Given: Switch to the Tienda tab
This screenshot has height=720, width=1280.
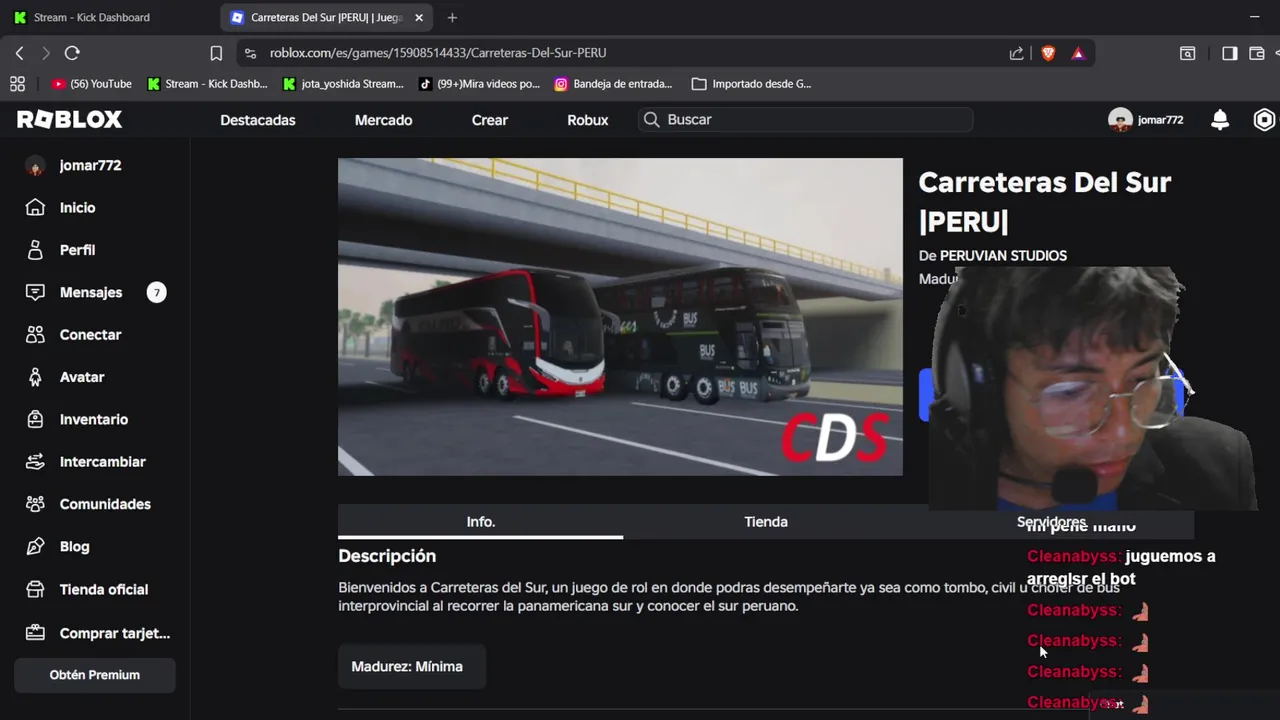Looking at the screenshot, I should click(766, 522).
